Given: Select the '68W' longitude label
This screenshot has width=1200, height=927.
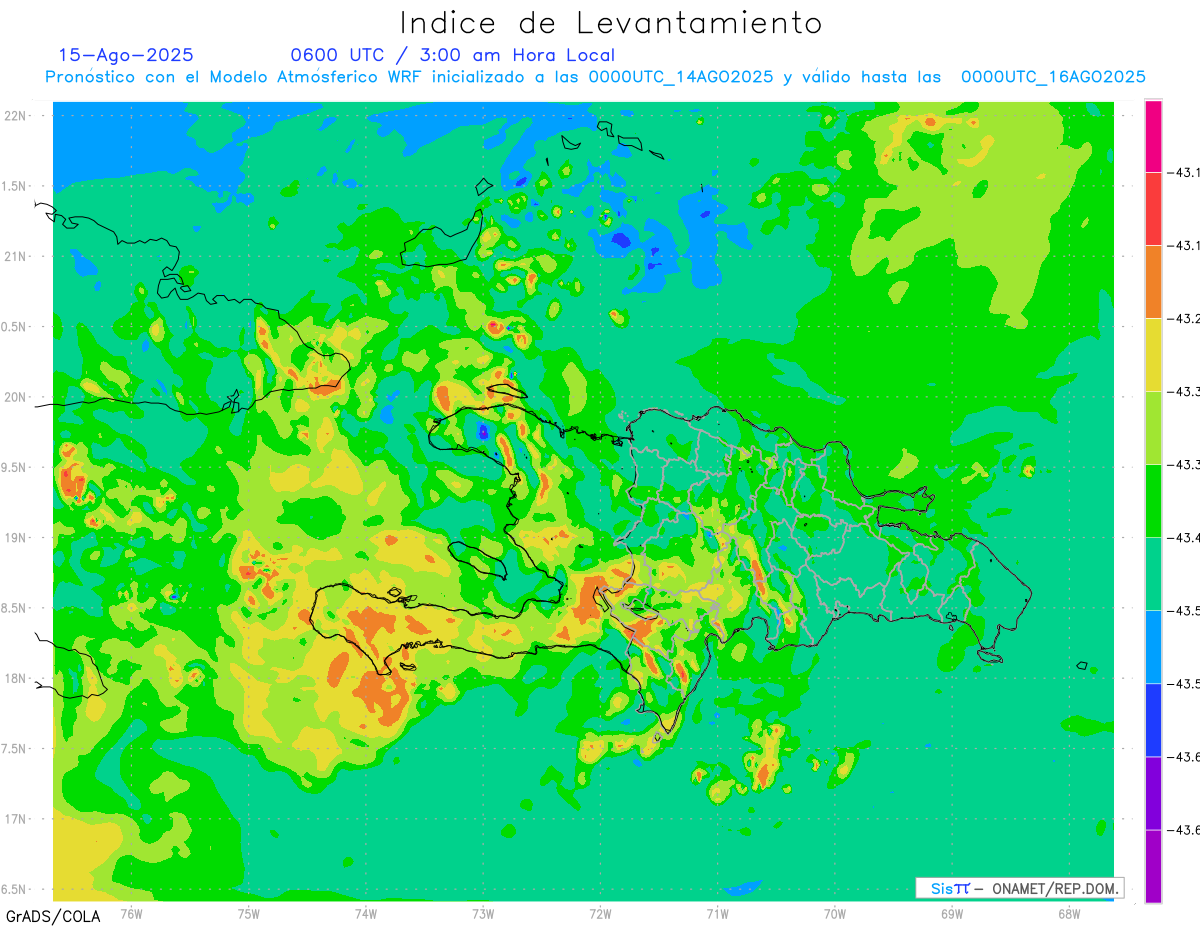Looking at the screenshot, I should 1069,912.
